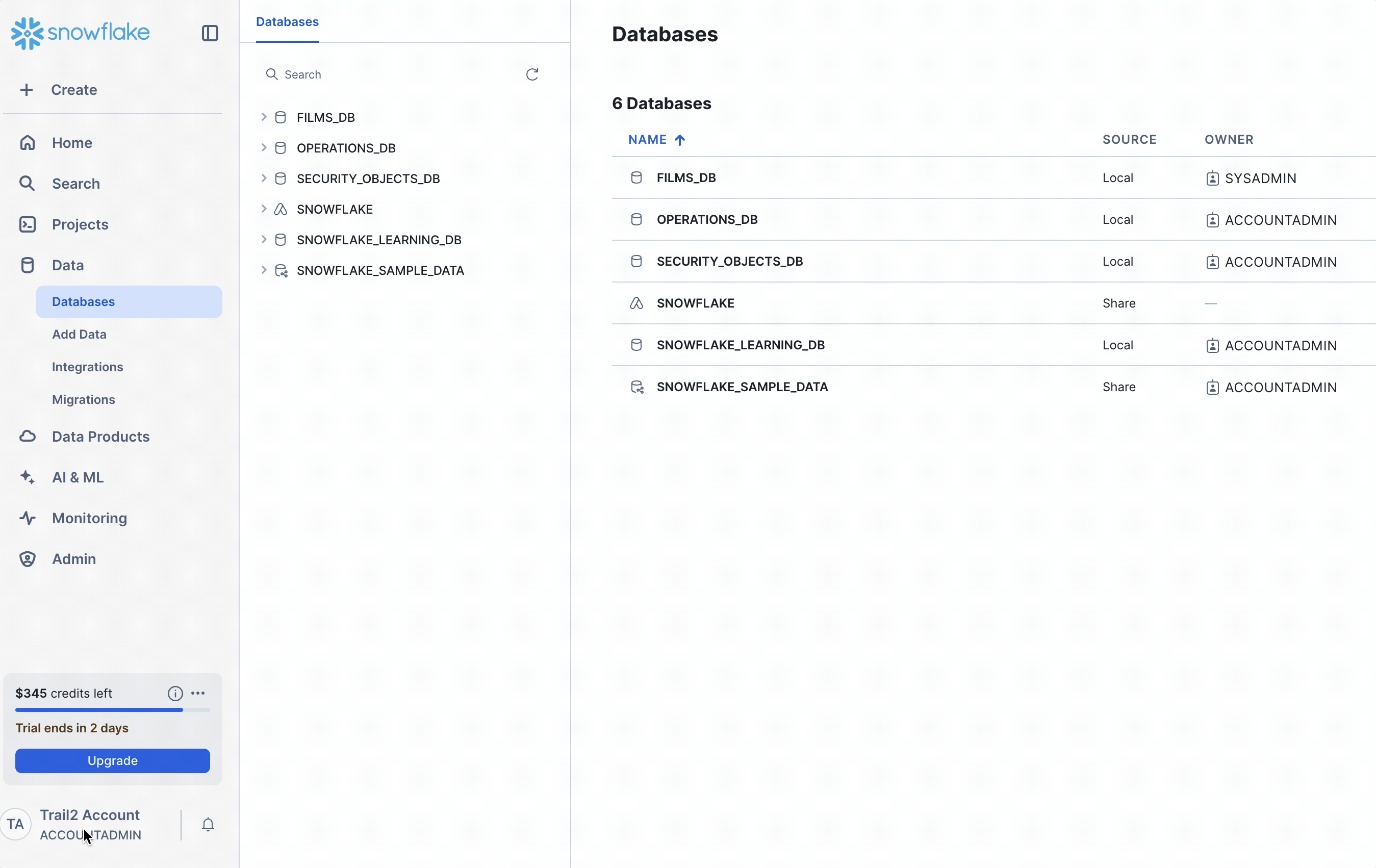Click the Monitoring pulse icon

click(28, 518)
